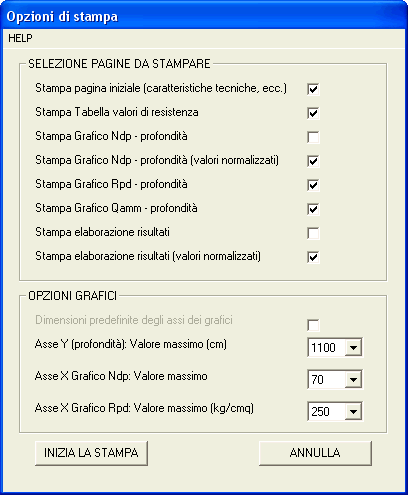The image size is (408, 495).
Task: Tick Dimensioni predefinite degli assi checkbox
Action: click(313, 325)
